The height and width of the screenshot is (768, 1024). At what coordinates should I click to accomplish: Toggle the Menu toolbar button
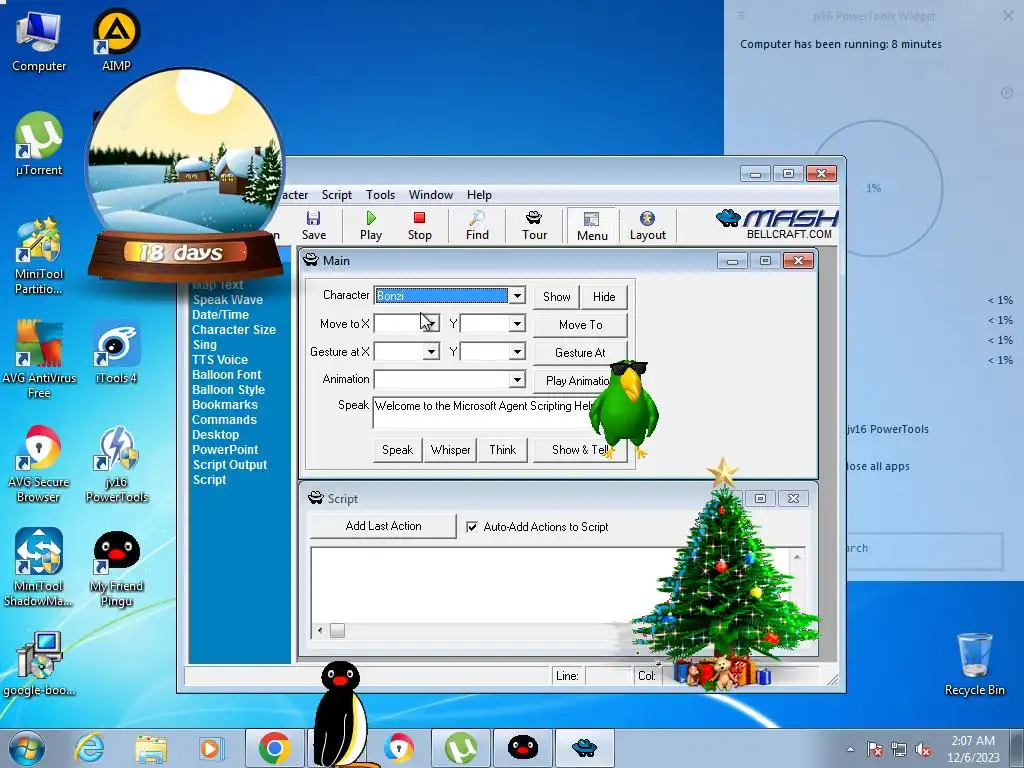592,226
